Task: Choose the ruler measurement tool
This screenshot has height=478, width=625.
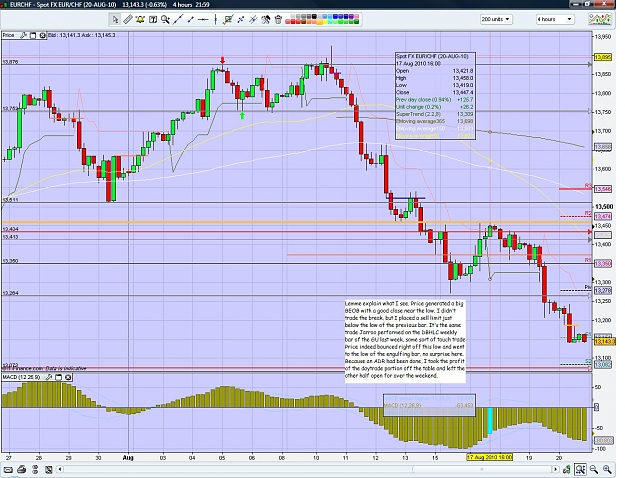Action: coord(128,19)
